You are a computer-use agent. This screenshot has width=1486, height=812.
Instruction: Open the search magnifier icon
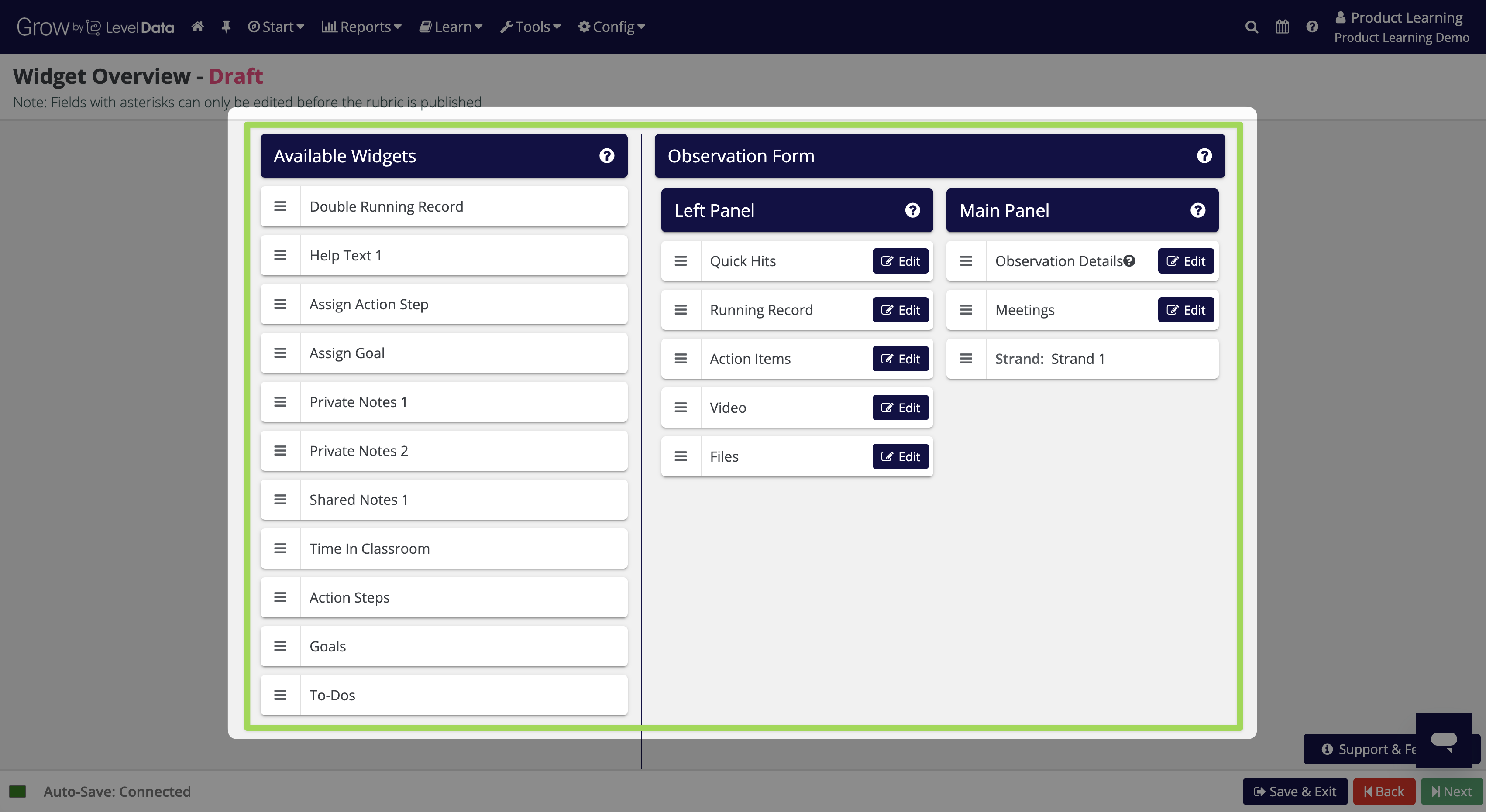[1251, 27]
